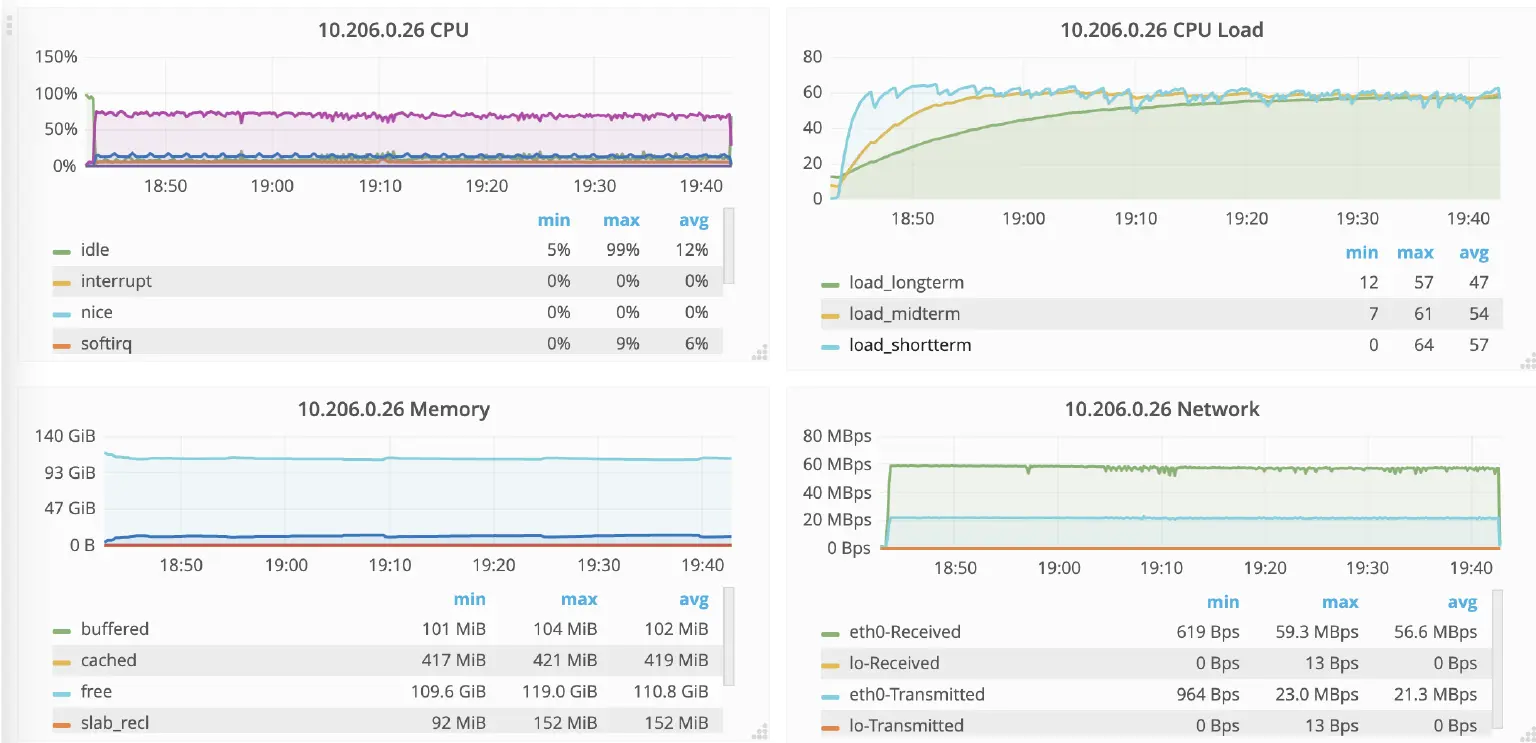Click the blue color line beside eth0-Transmitted
Viewport: 1536px width, 743px height.
pyautogui.click(x=829, y=695)
